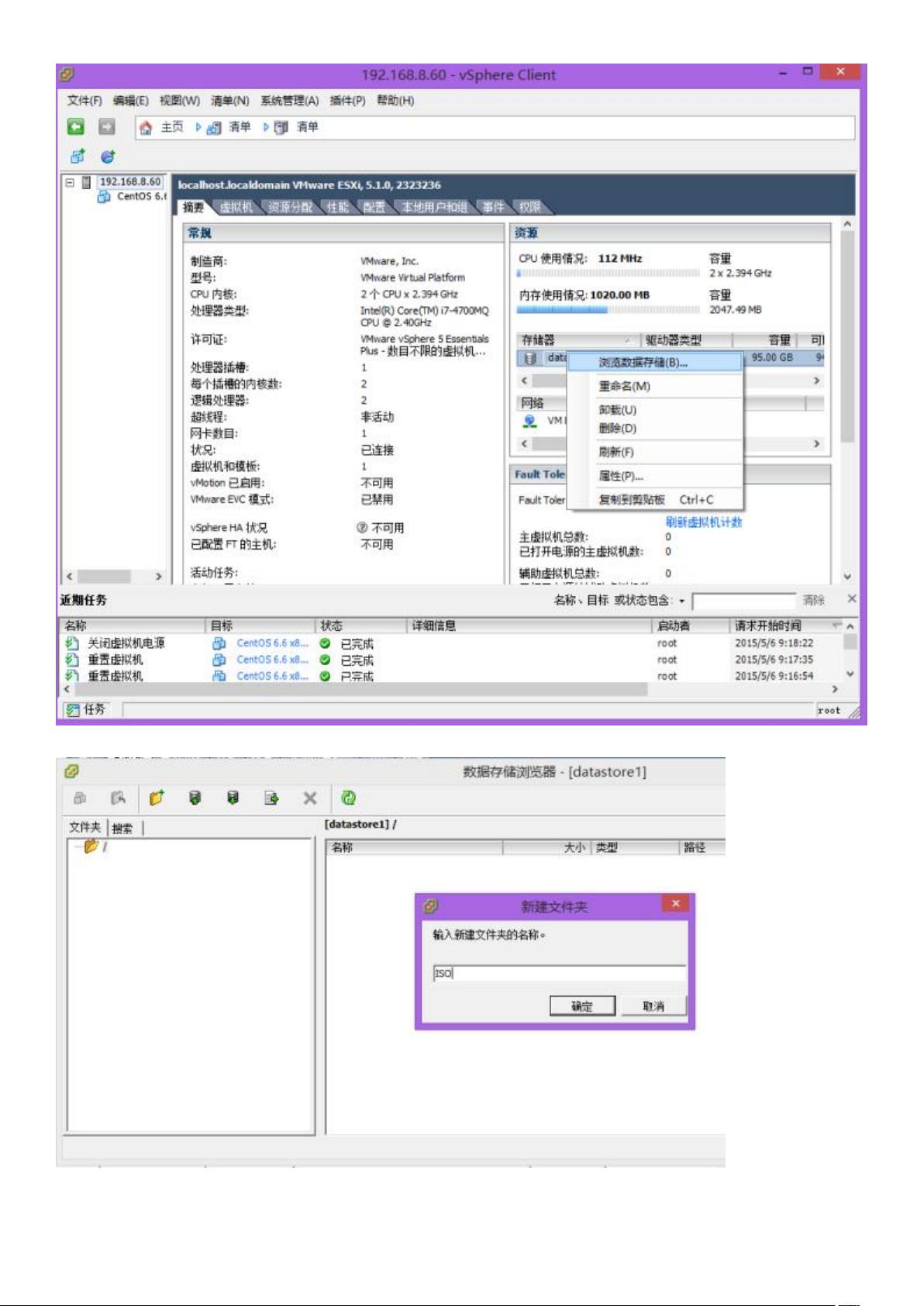This screenshot has height=1306, width=924.
Task: Click the breadcrumb arrow after 主页
Action: click(198, 127)
